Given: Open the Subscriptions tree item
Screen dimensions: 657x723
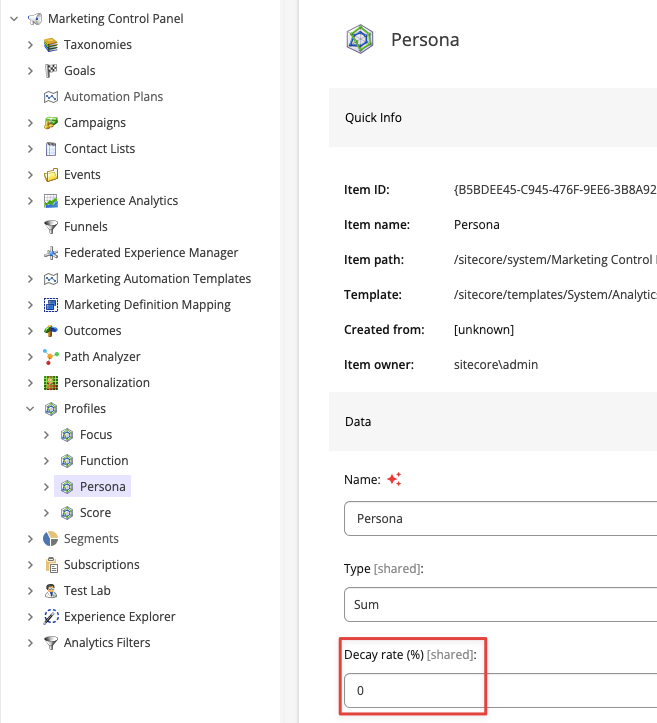Looking at the screenshot, I should 101,565.
